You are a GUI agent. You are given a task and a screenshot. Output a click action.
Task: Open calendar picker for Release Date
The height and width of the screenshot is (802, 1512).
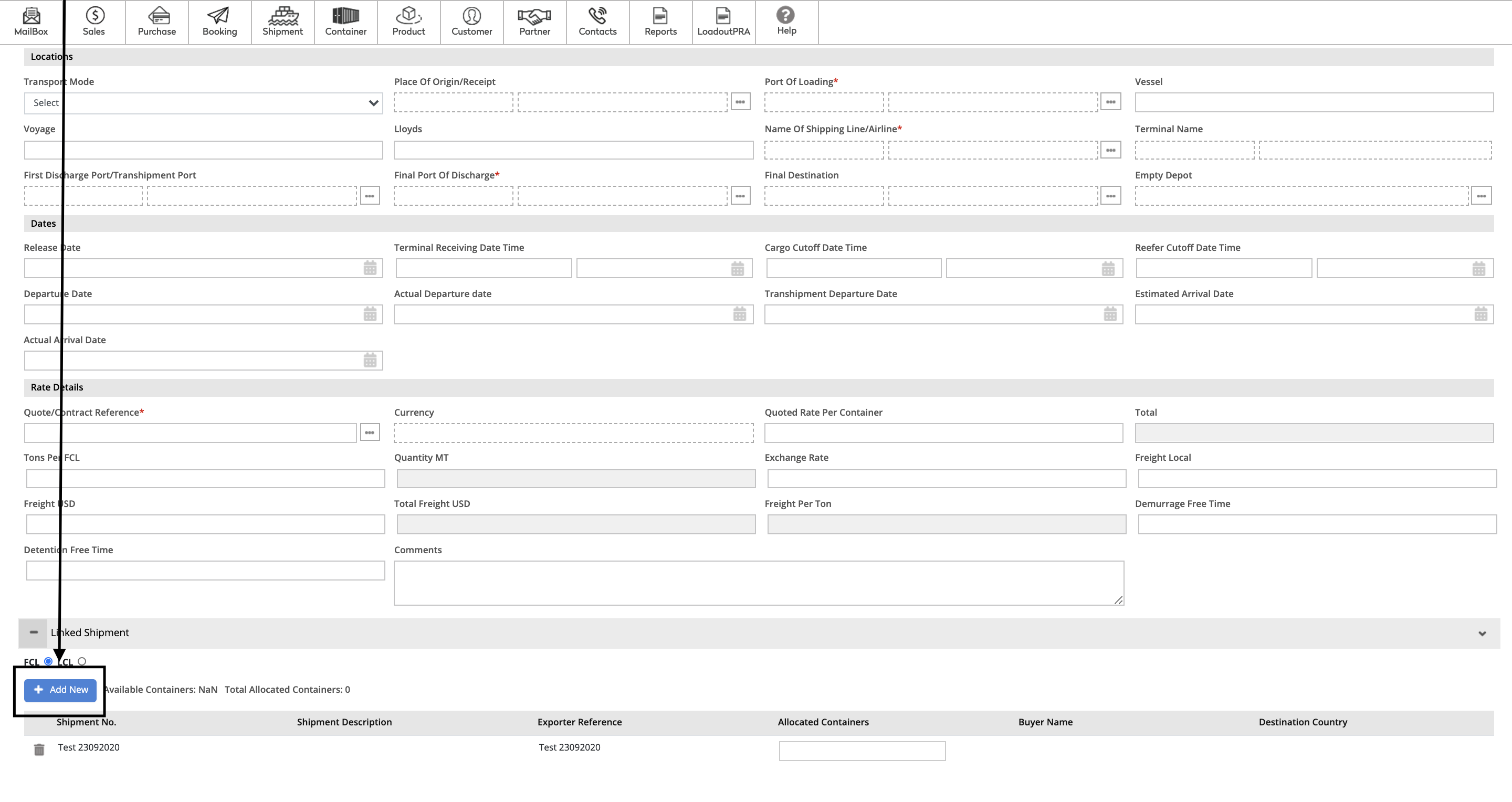[370, 268]
